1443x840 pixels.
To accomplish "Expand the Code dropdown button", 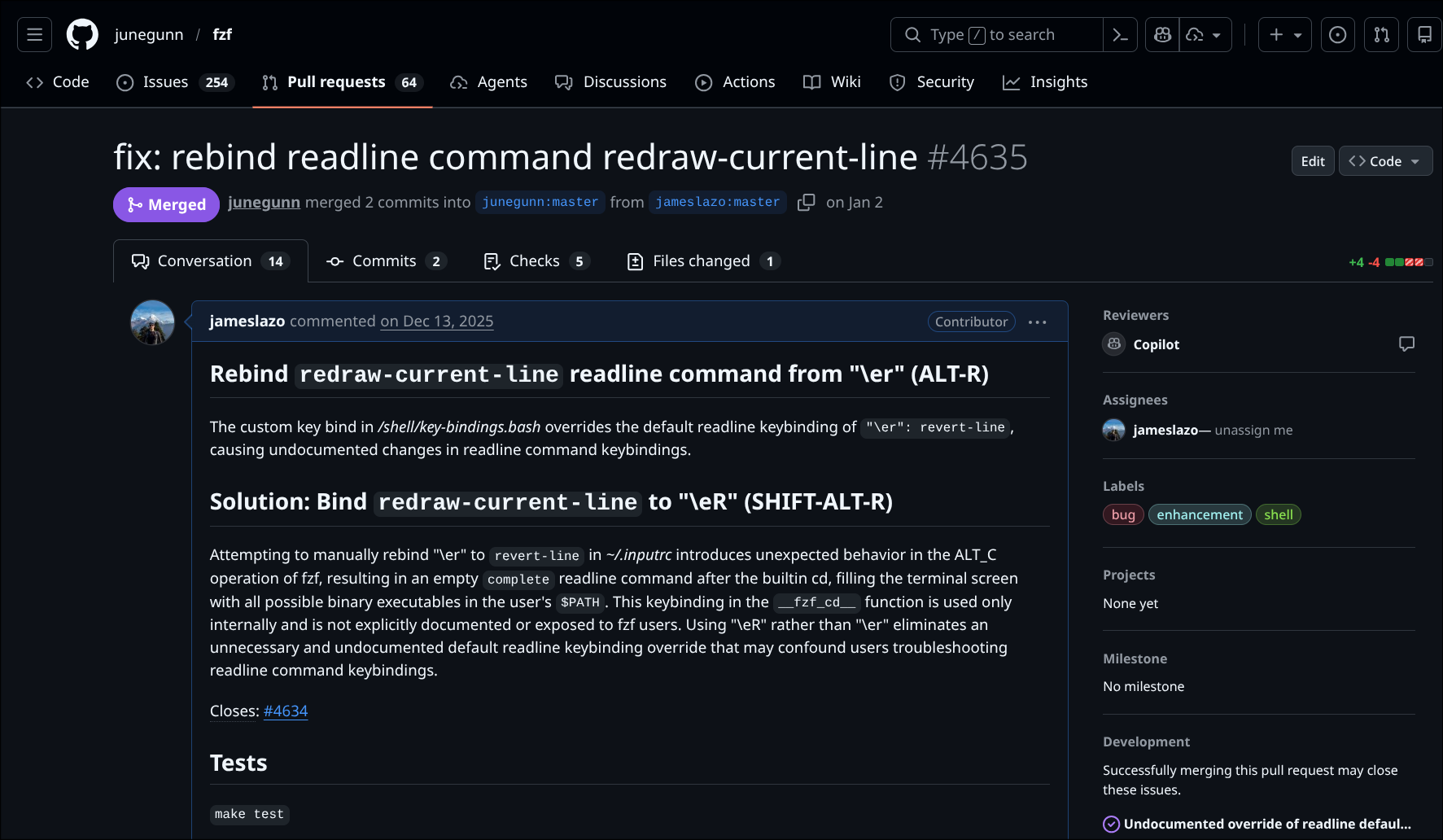I will coord(1385,161).
